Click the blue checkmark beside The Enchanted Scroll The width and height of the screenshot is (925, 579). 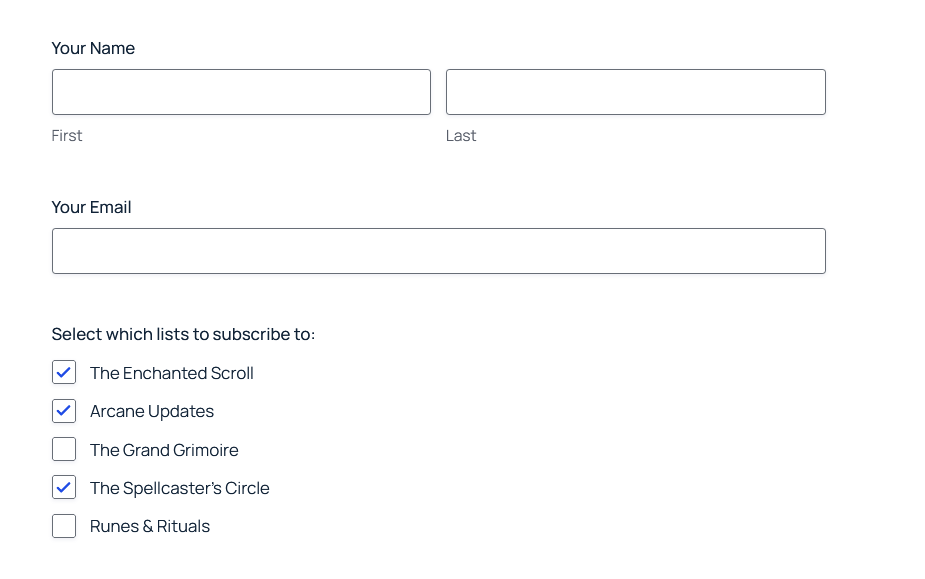click(x=64, y=372)
